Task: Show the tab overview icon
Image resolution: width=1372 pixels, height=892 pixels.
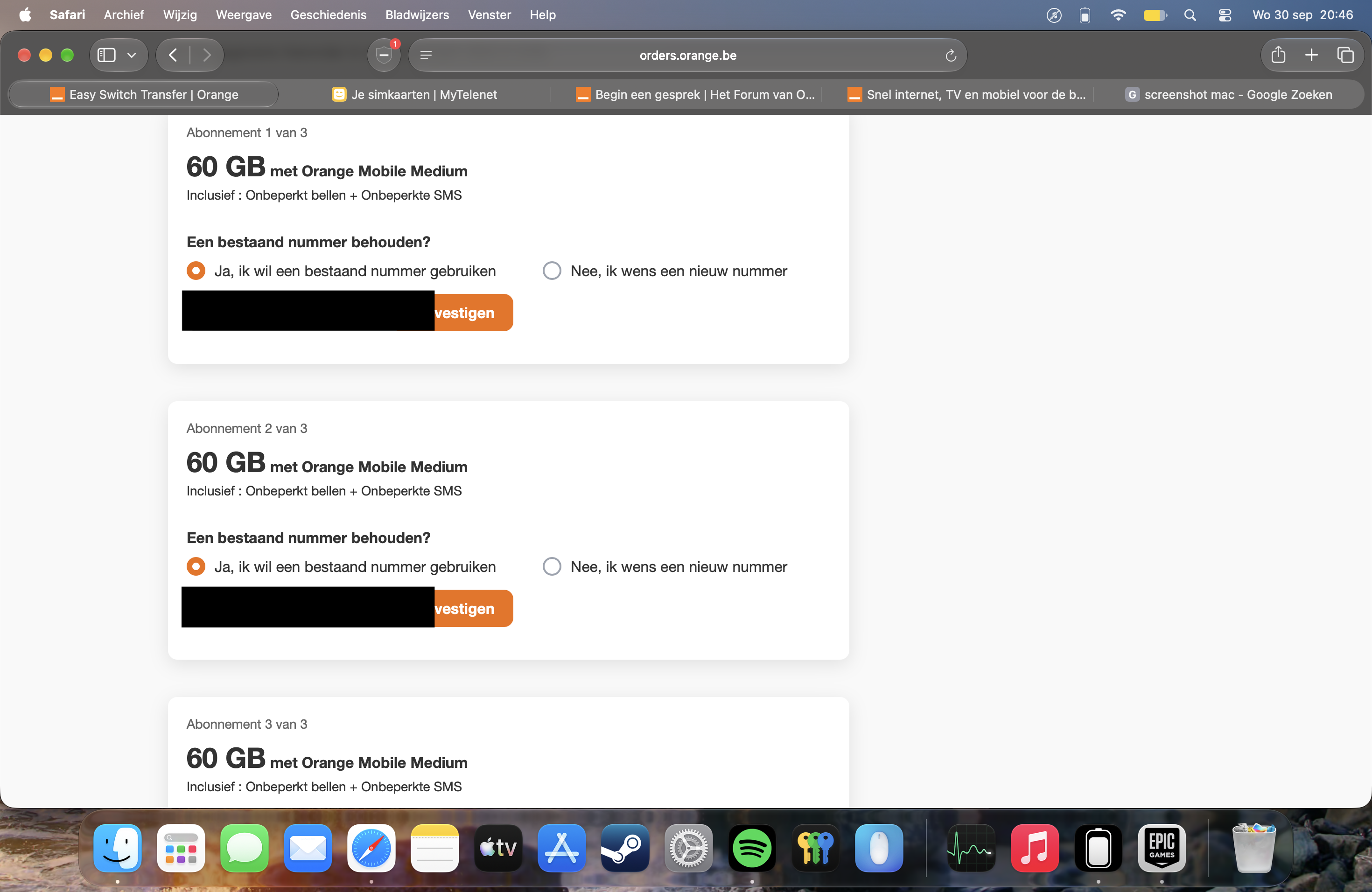Action: [x=1345, y=56]
